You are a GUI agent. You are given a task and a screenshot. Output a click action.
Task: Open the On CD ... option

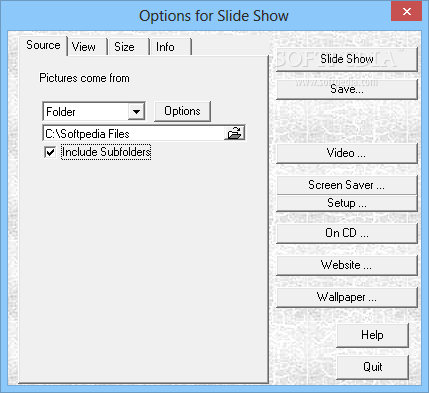click(x=347, y=233)
